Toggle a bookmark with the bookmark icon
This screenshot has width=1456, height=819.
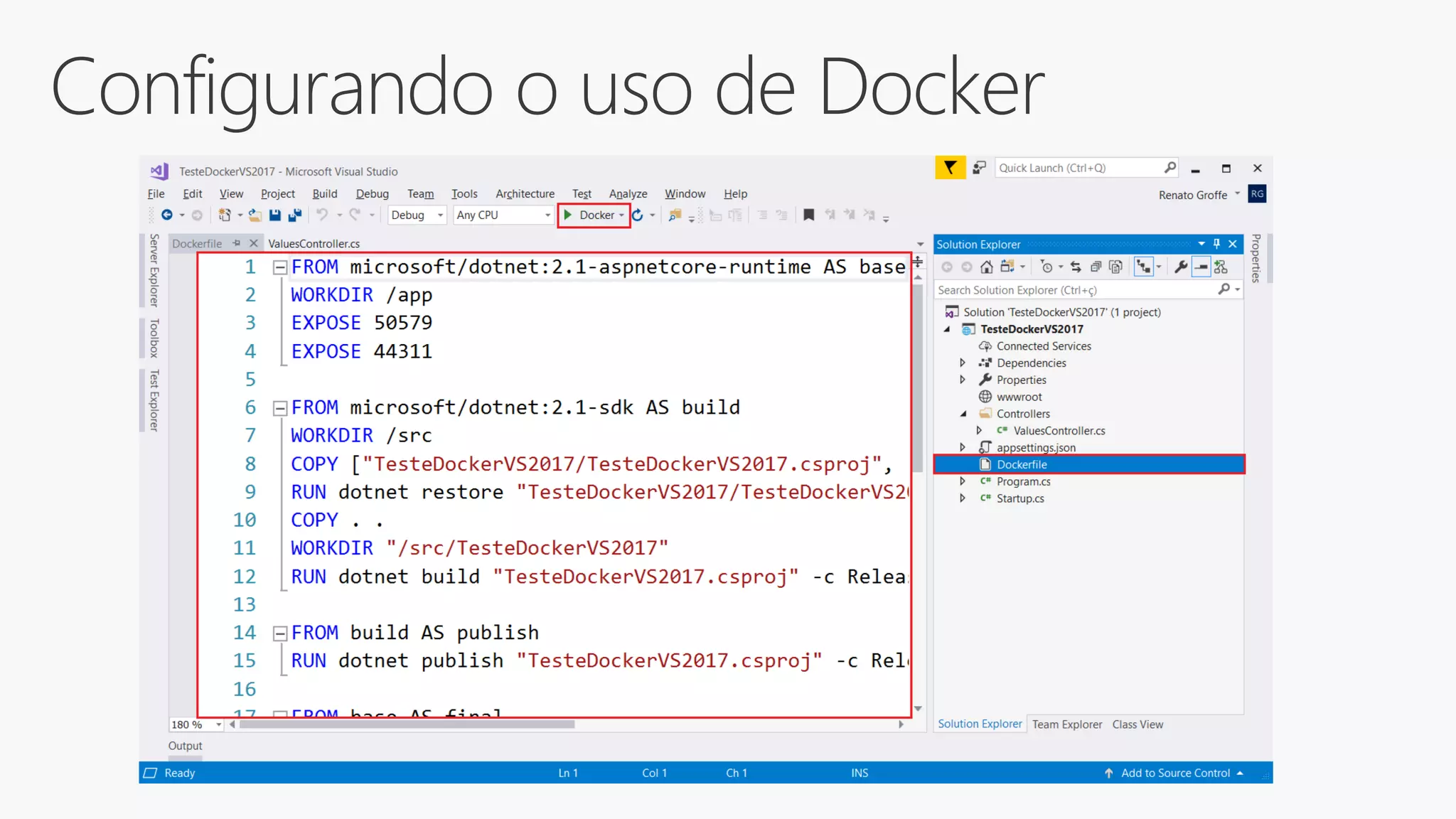(x=808, y=215)
